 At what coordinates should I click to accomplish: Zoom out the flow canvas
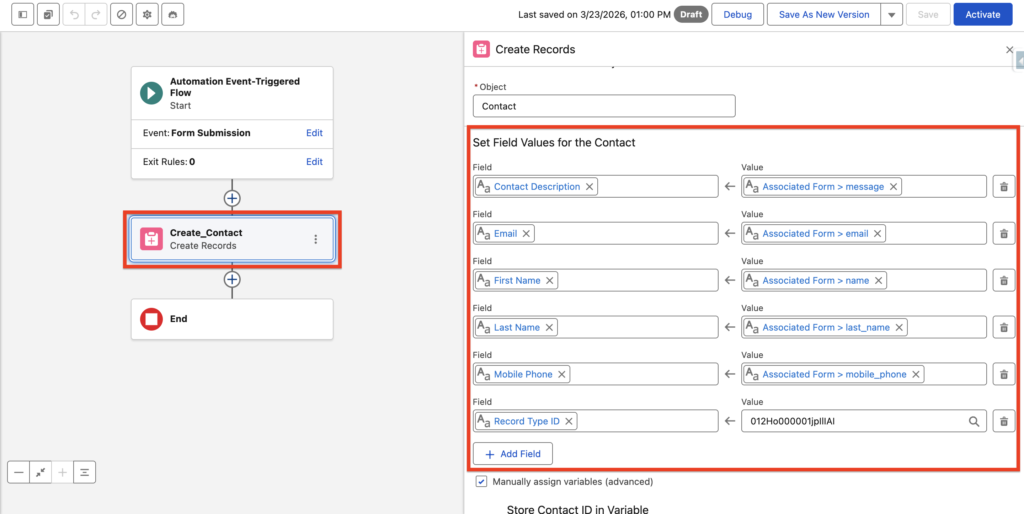tap(18, 472)
